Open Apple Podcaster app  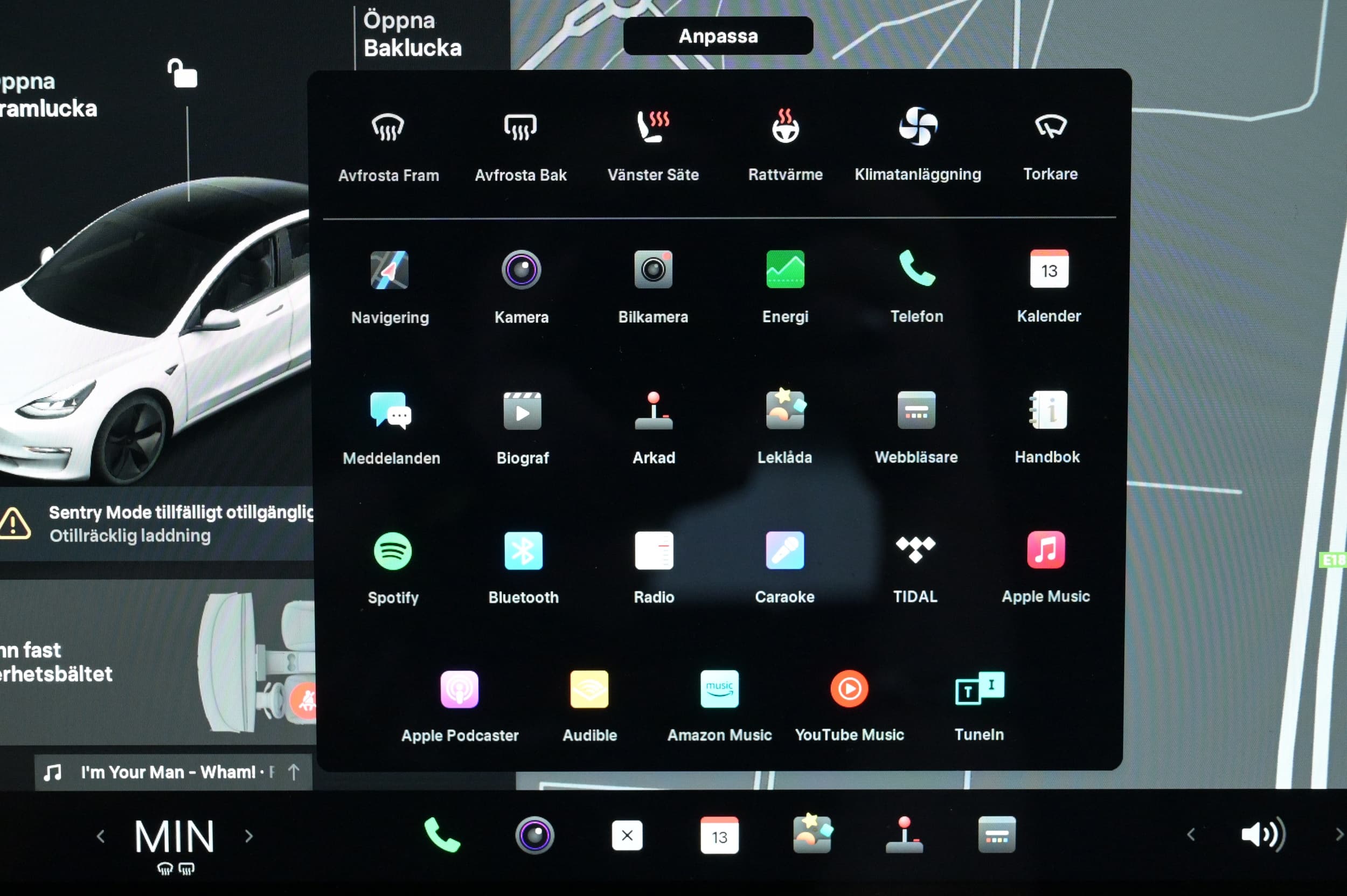460,707
